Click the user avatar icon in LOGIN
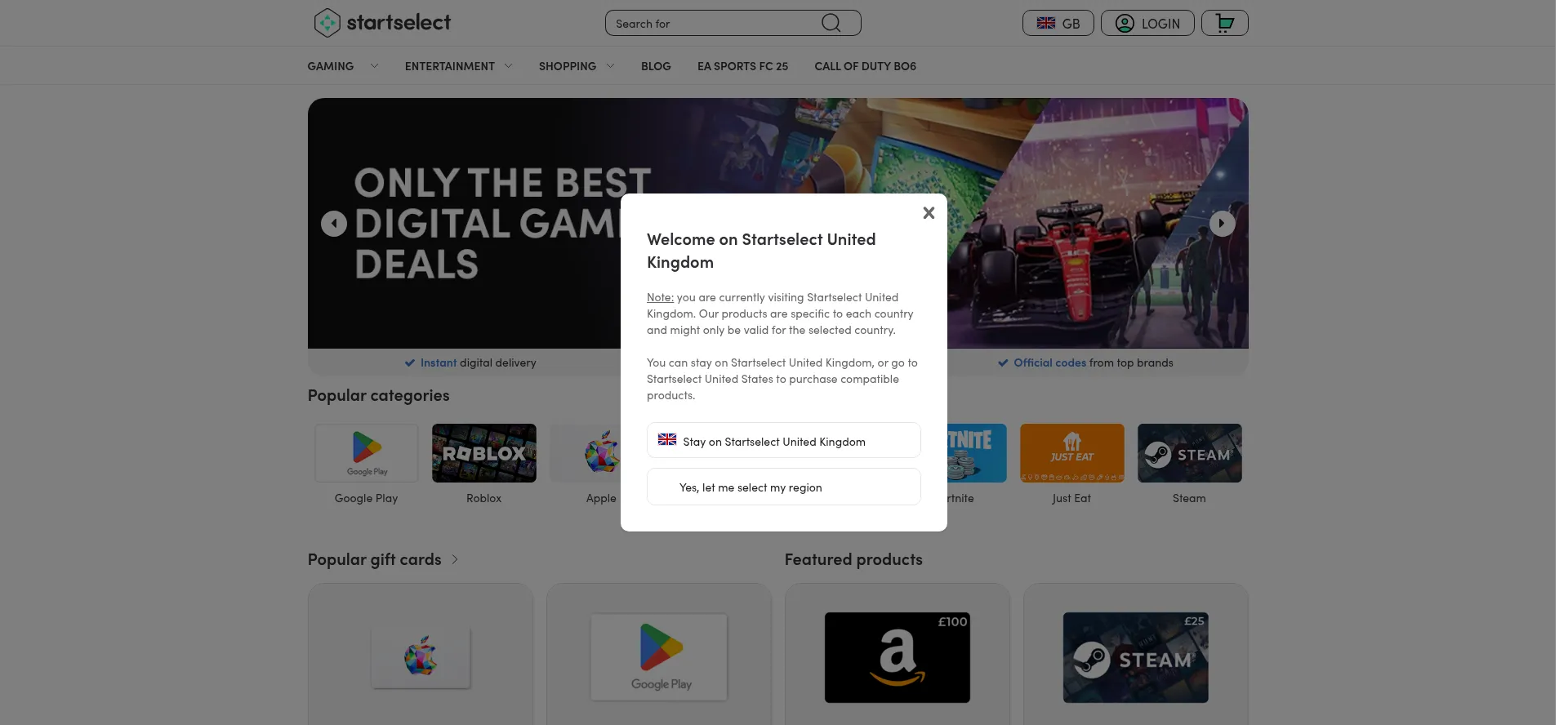 coord(1125,23)
